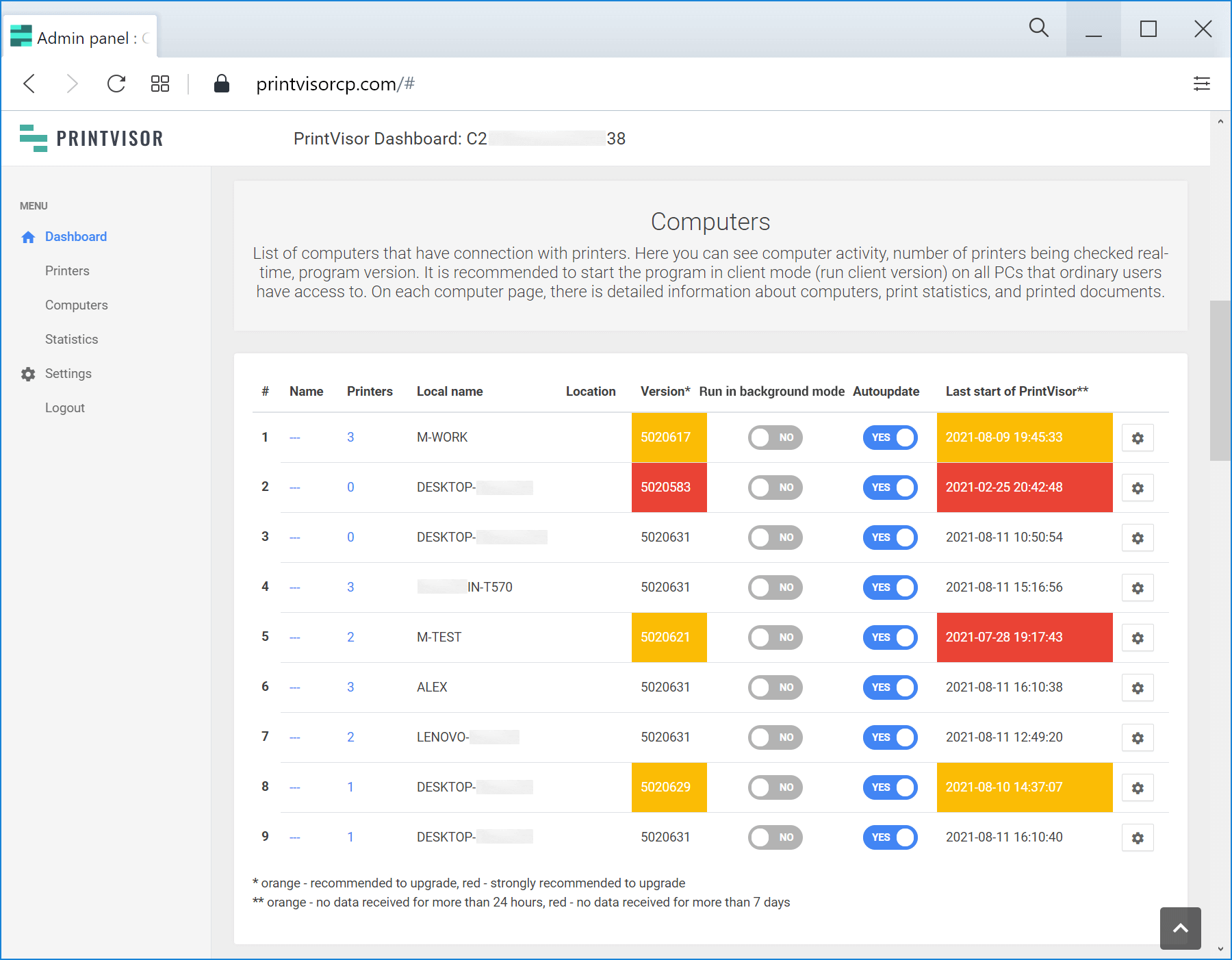The image size is (1232, 960).
Task: Open the browser tab grid icon
Action: pyautogui.click(x=160, y=84)
